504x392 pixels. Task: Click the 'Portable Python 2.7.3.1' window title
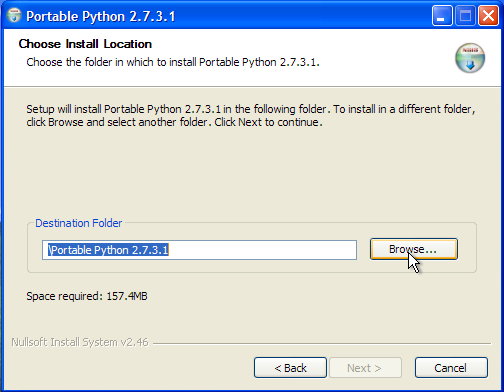(x=101, y=16)
